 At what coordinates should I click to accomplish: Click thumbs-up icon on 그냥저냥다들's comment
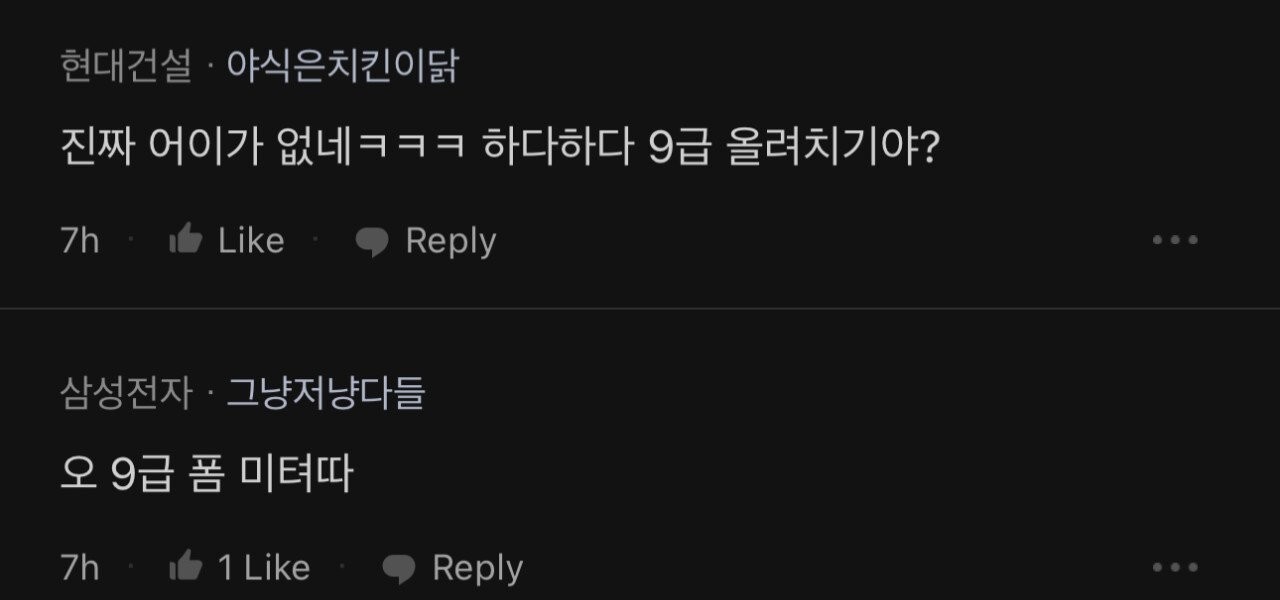point(186,567)
